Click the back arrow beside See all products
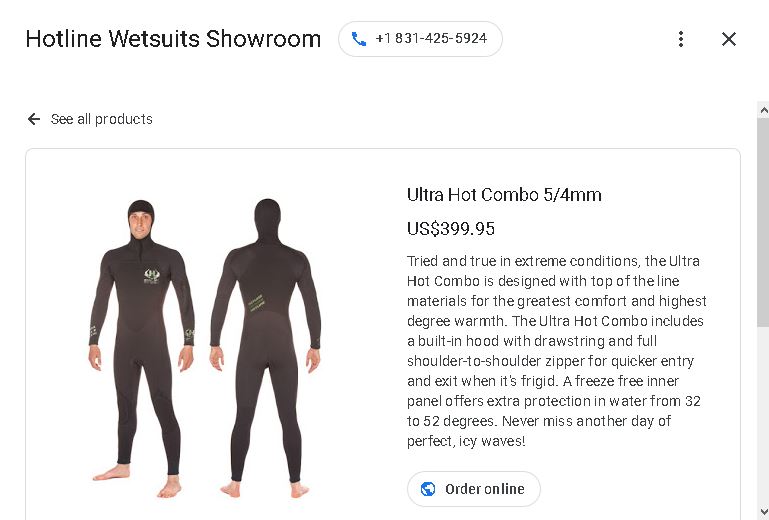This screenshot has height=520, width=769. pyautogui.click(x=34, y=119)
